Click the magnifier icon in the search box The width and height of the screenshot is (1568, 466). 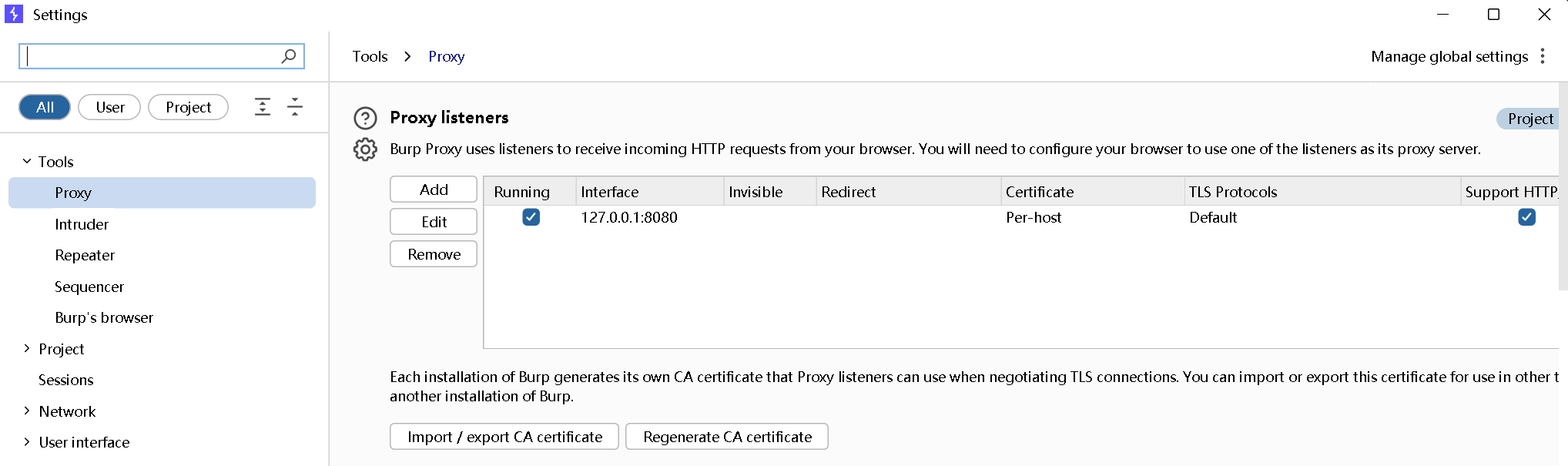click(x=288, y=56)
